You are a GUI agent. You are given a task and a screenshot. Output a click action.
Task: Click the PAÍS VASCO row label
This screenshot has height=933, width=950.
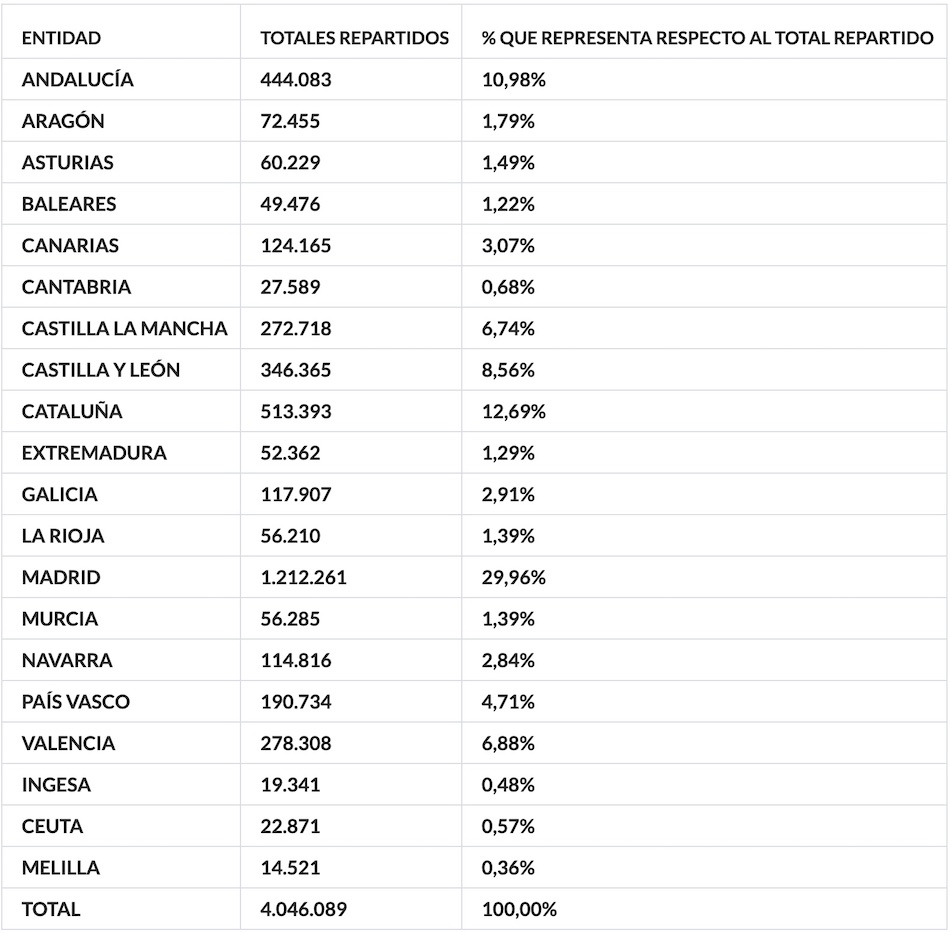tap(76, 702)
